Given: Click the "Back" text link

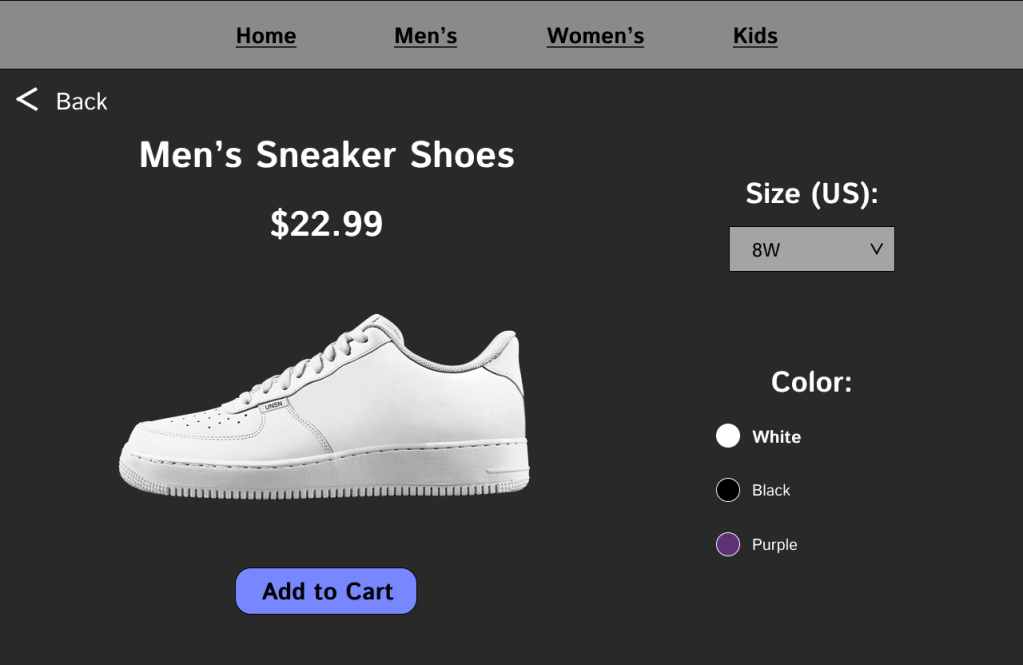Looking at the screenshot, I should pos(81,101).
